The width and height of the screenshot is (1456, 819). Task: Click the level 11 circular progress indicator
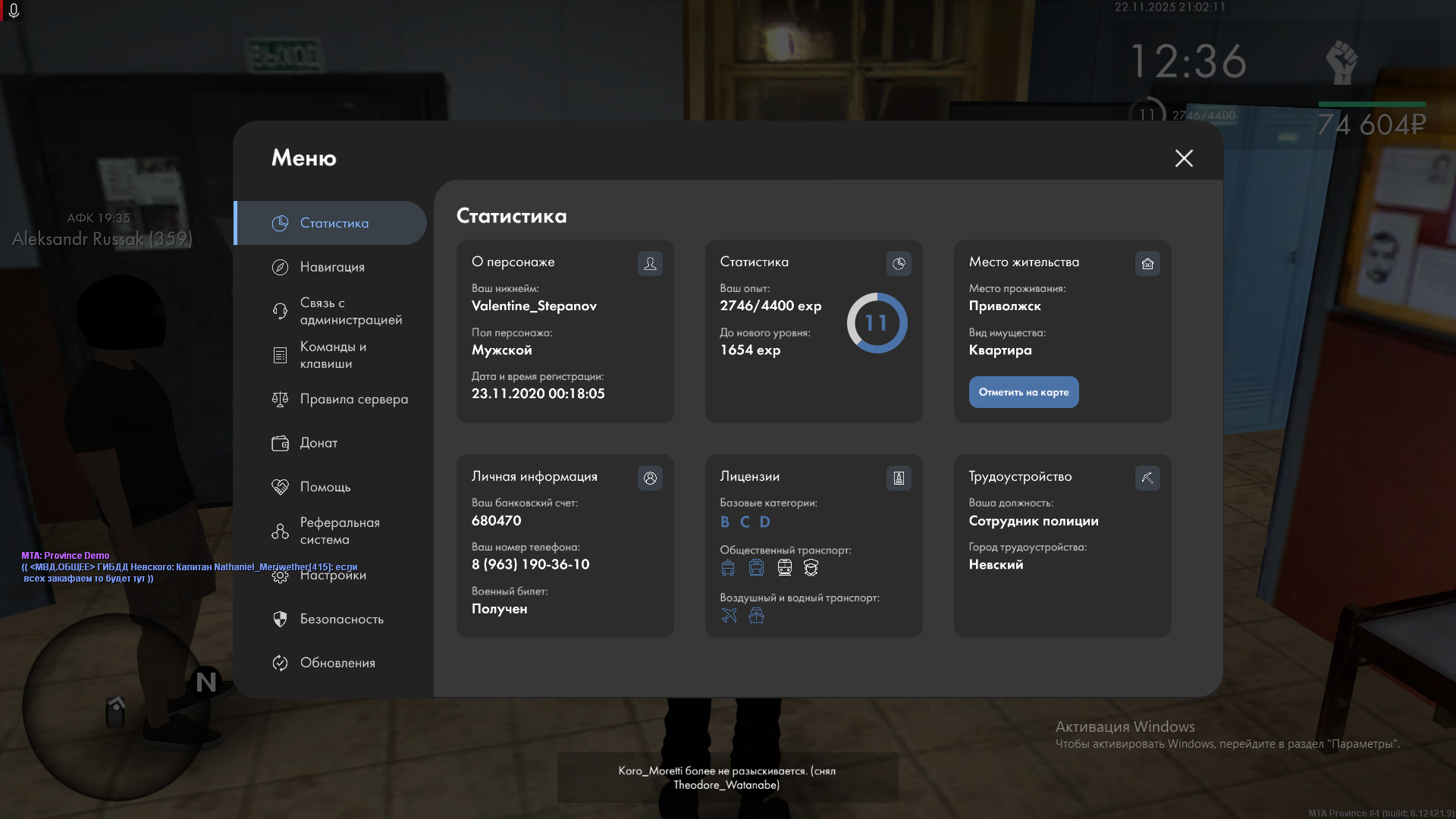coord(877,323)
